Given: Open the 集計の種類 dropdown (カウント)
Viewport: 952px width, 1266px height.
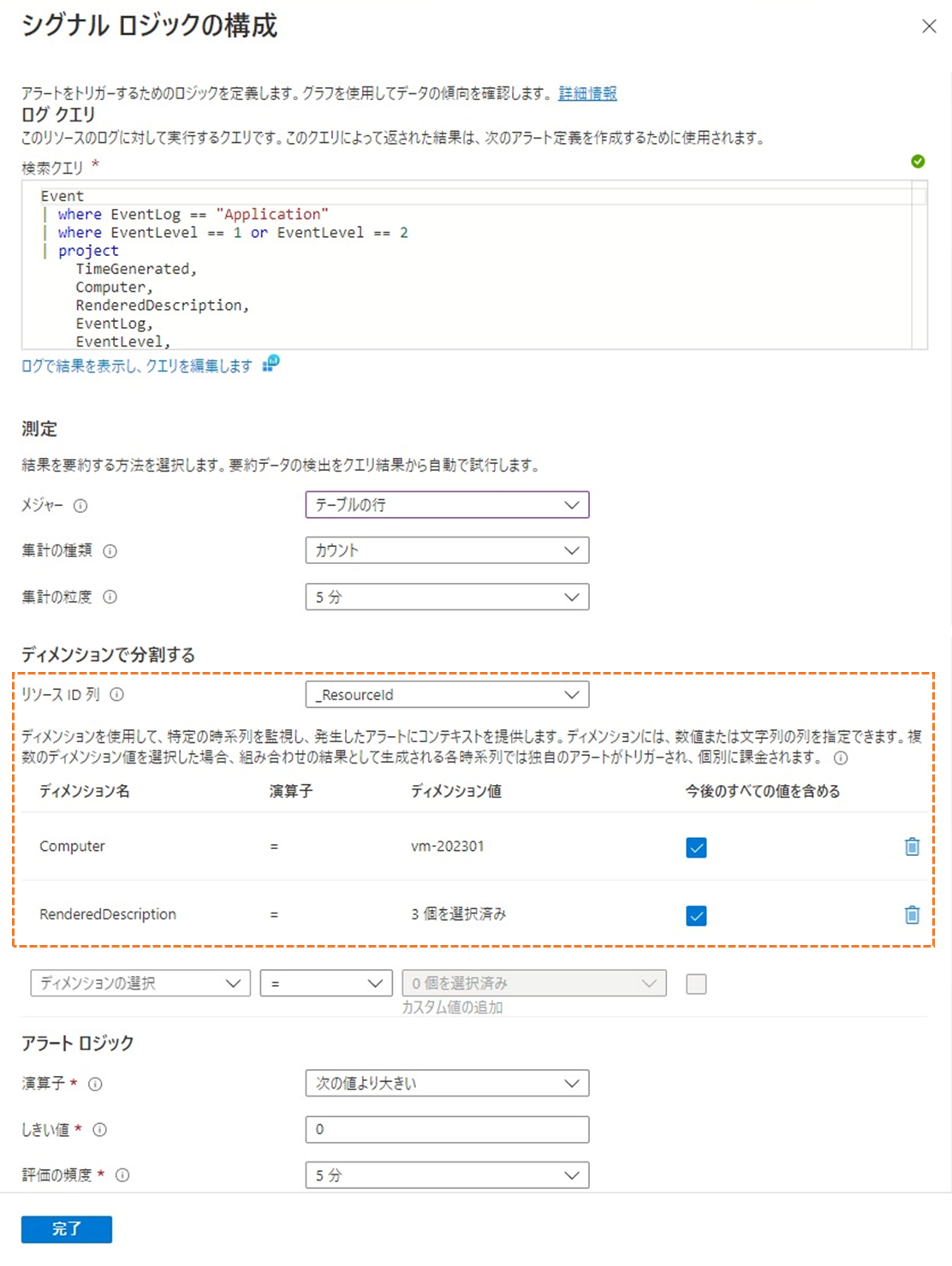Looking at the screenshot, I should (x=447, y=550).
